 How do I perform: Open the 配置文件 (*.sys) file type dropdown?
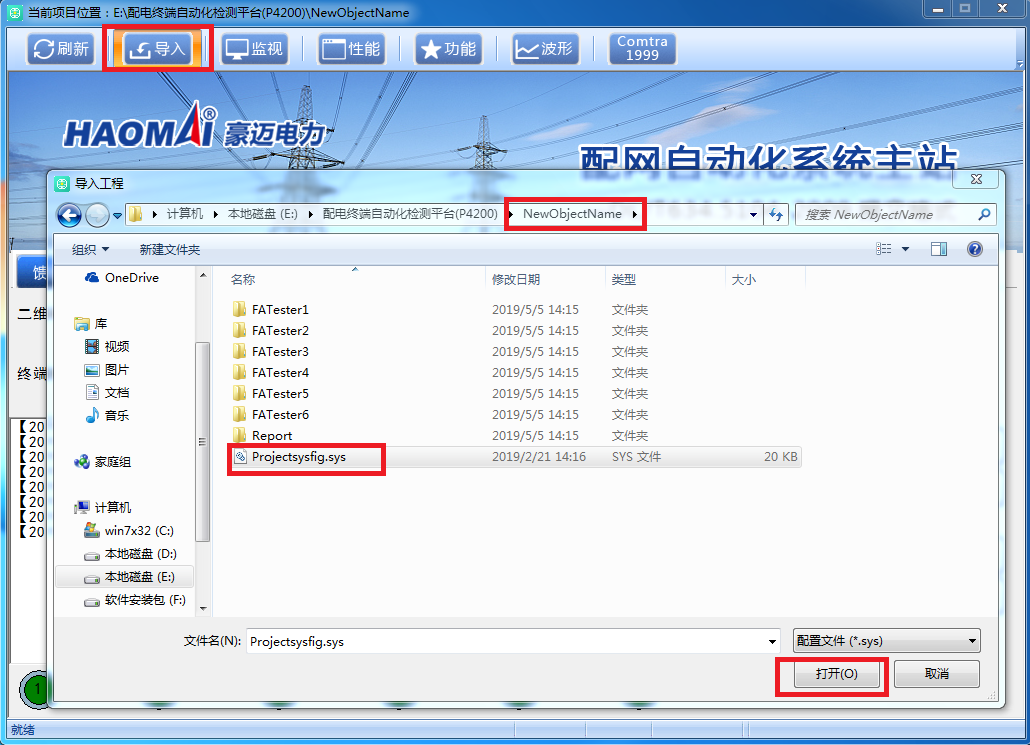pos(885,641)
